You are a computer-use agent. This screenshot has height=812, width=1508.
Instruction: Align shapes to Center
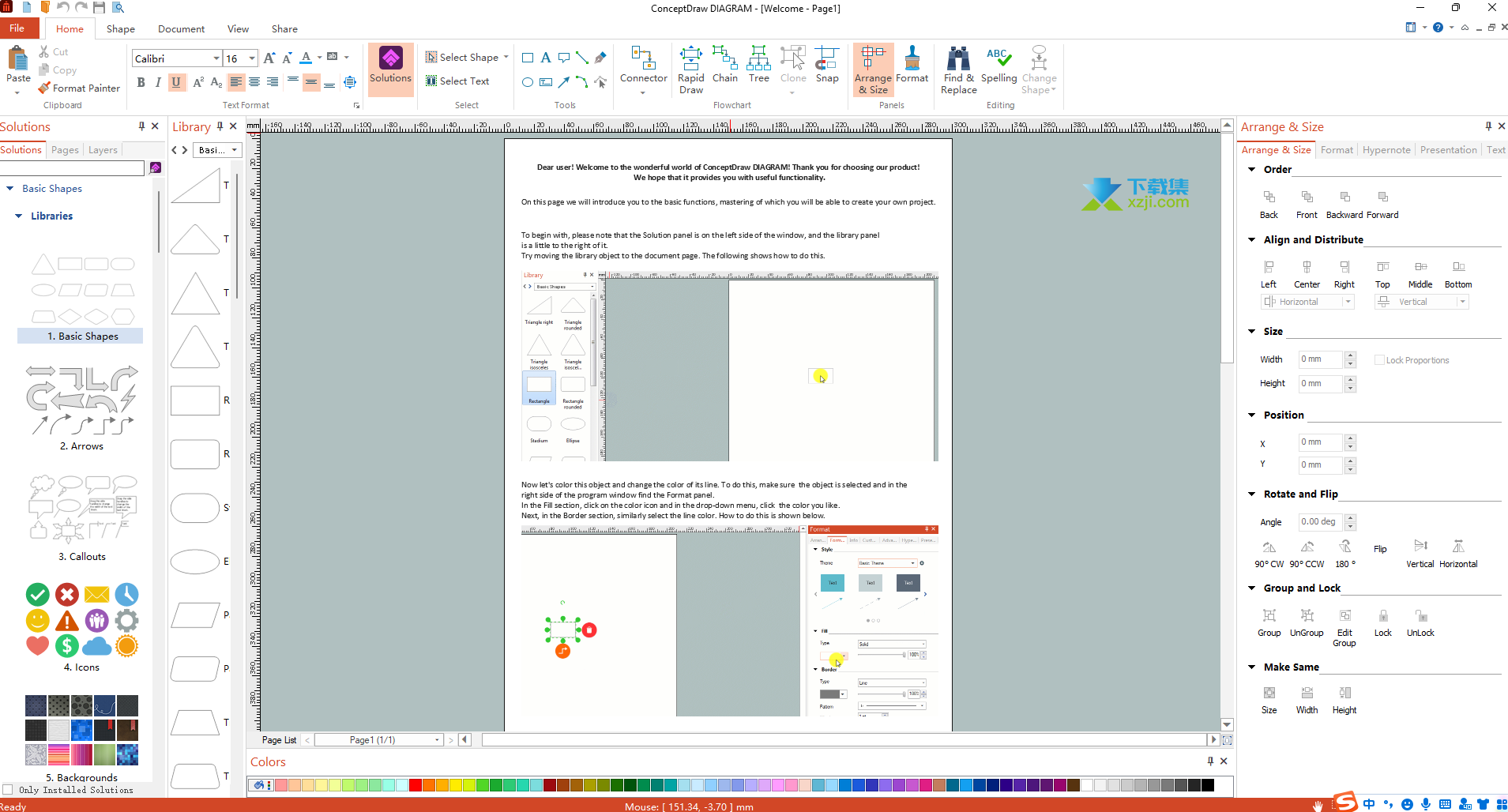point(1307,274)
